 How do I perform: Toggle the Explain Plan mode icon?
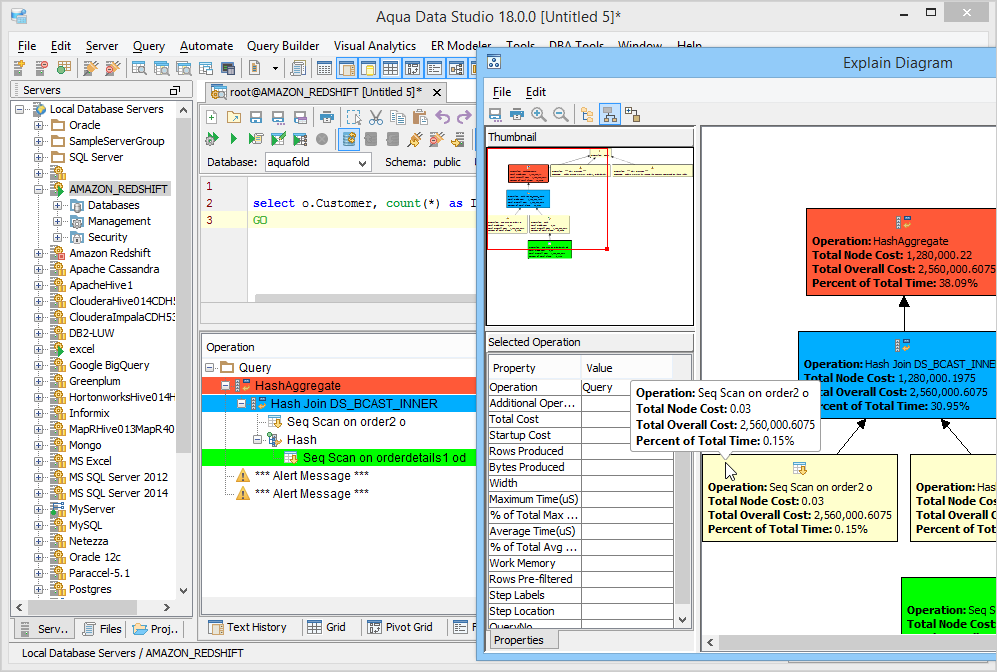click(x=349, y=139)
